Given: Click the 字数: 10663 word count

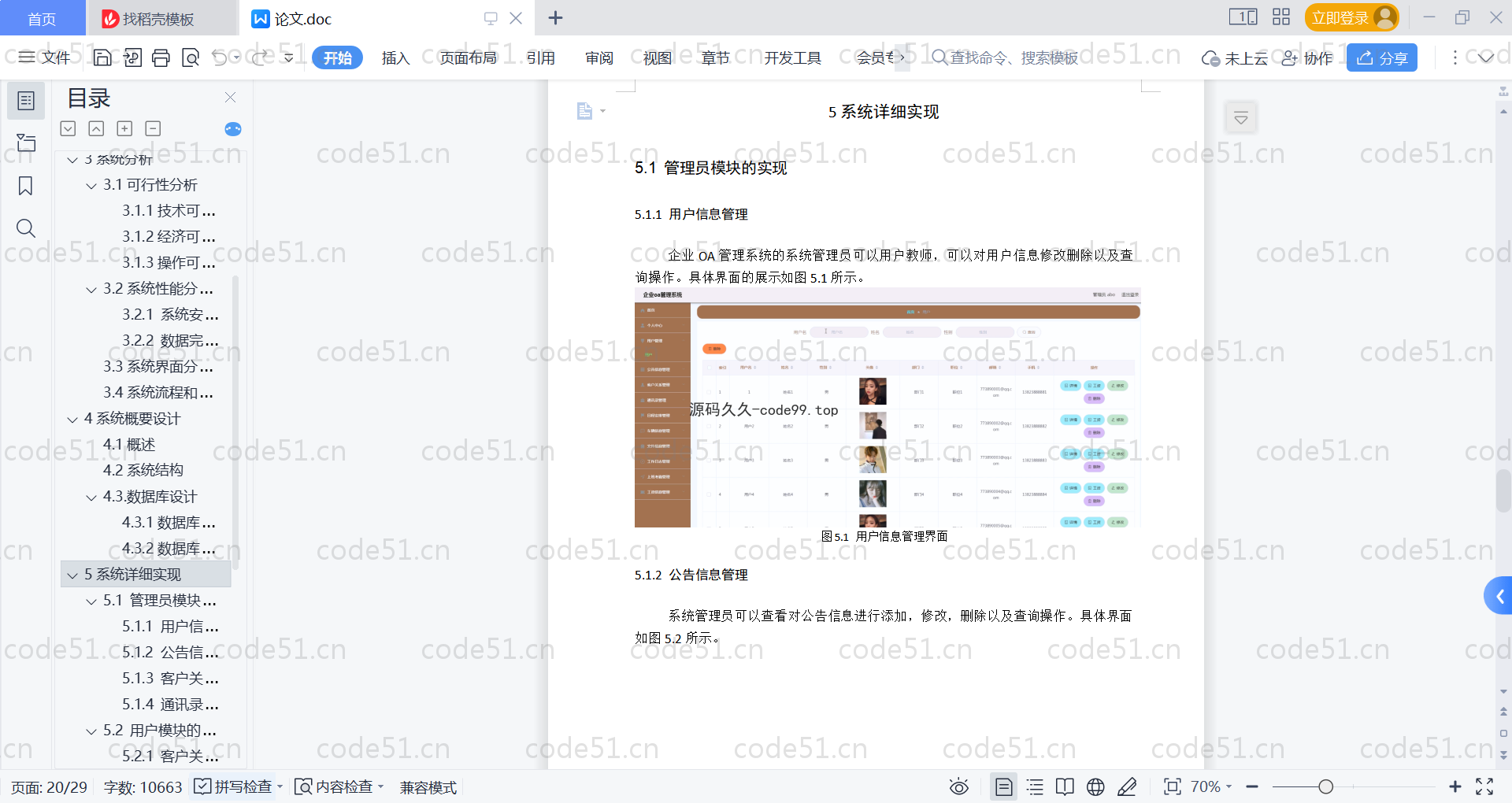Looking at the screenshot, I should coord(143,786).
